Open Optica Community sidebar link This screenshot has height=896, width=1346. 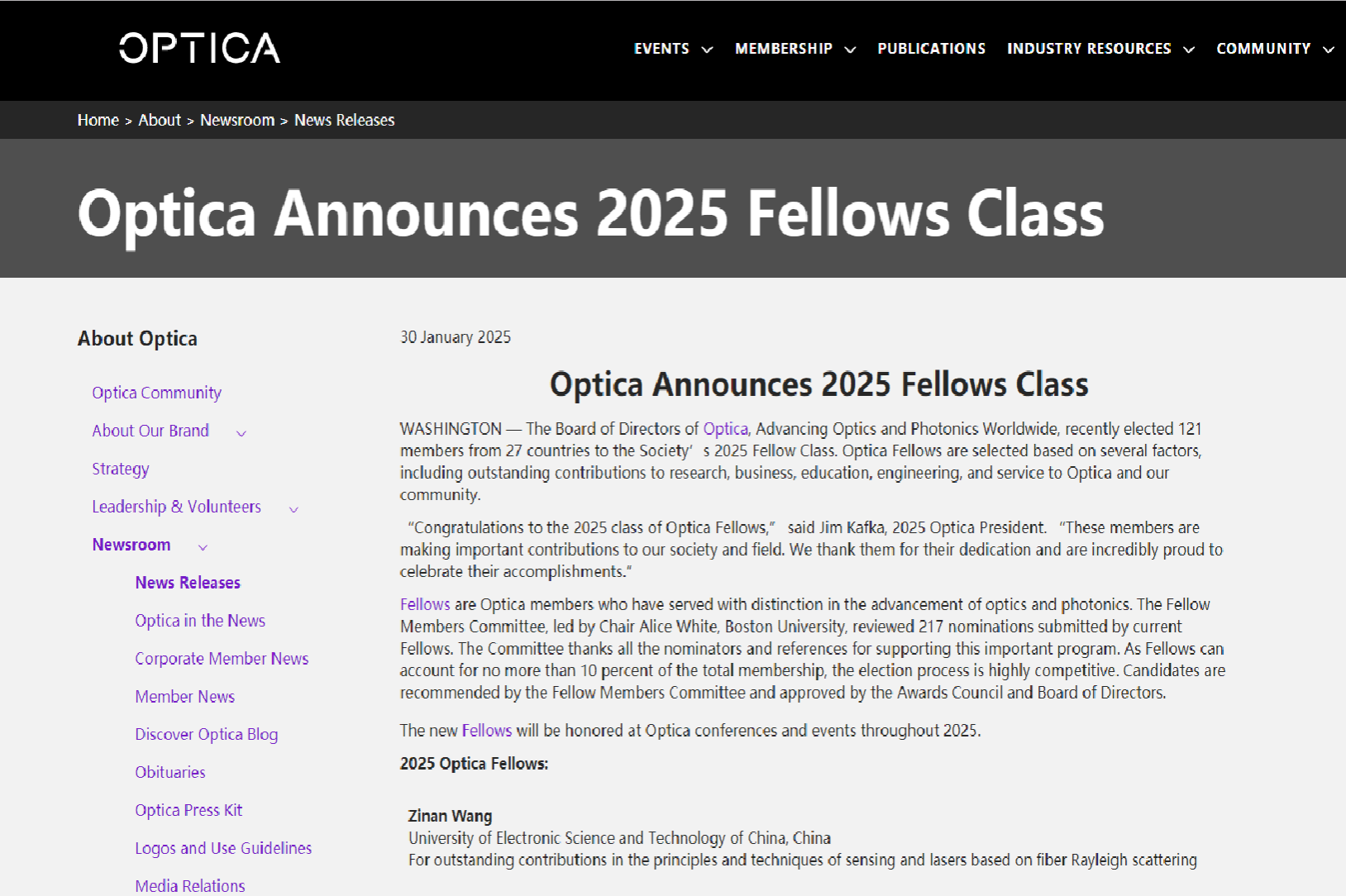(156, 393)
